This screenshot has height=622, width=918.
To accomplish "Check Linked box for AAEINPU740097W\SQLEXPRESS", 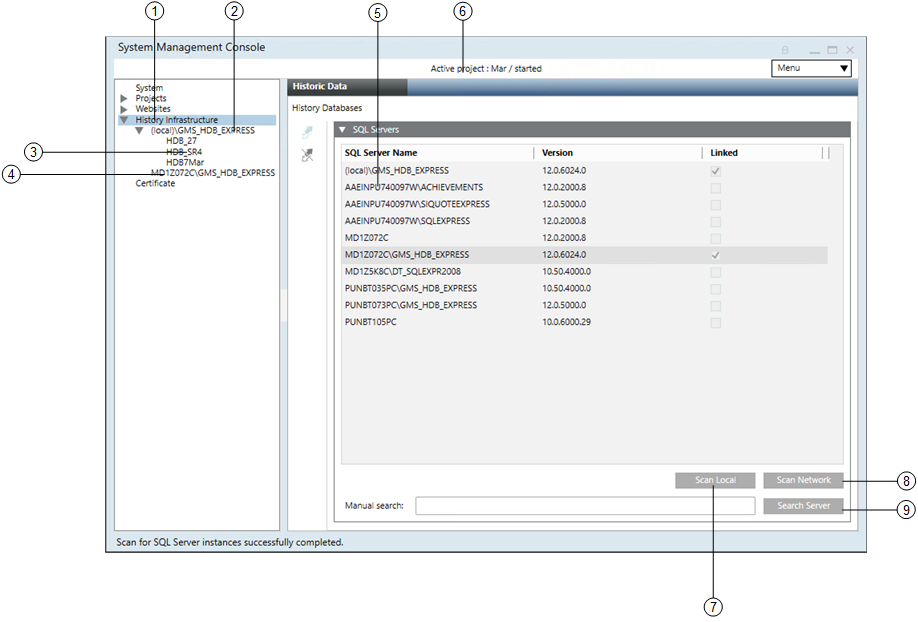I will [x=715, y=221].
